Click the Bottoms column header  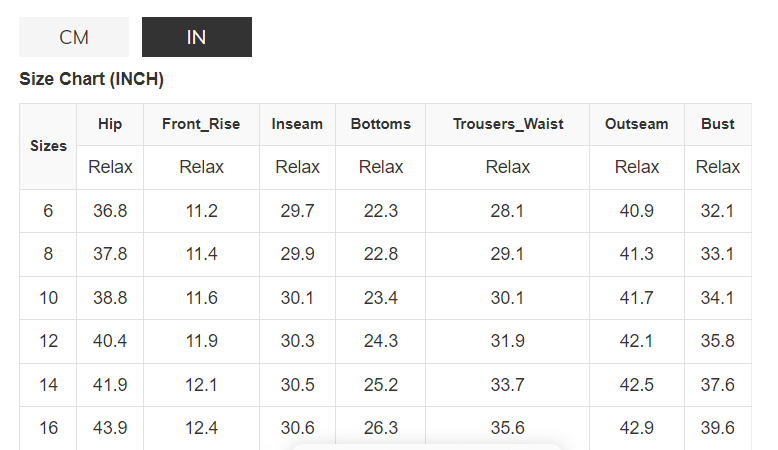point(380,124)
